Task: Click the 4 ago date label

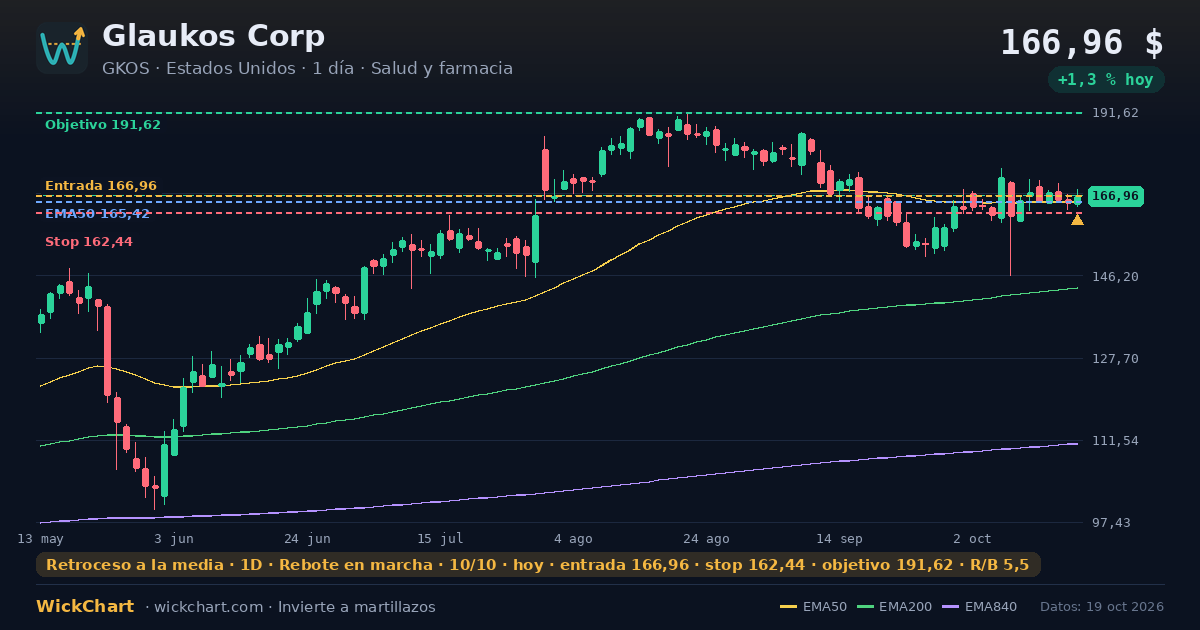Action: pos(573,538)
